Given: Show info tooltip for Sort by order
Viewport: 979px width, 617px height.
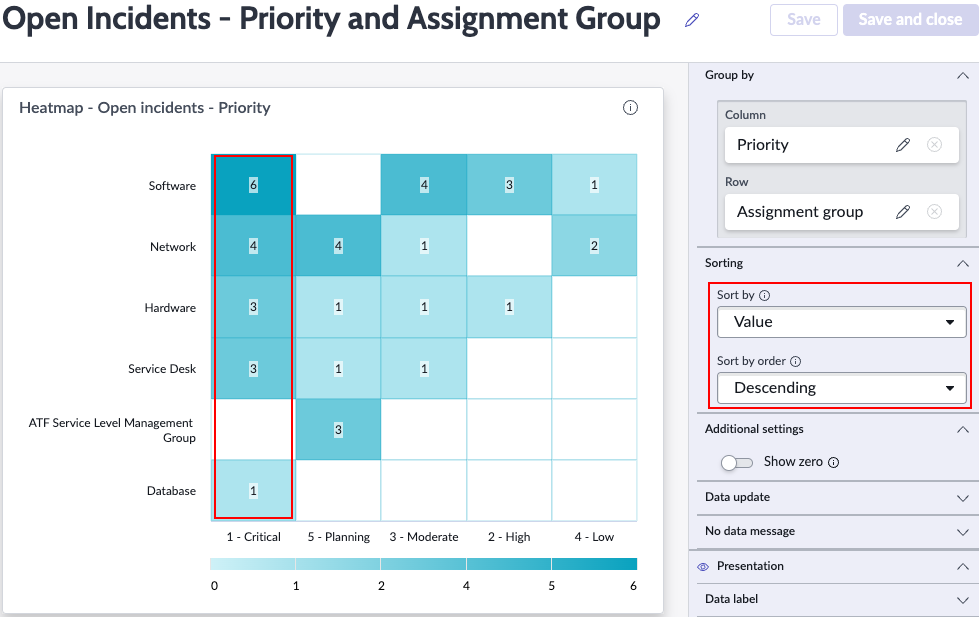Looking at the screenshot, I should 795,362.
